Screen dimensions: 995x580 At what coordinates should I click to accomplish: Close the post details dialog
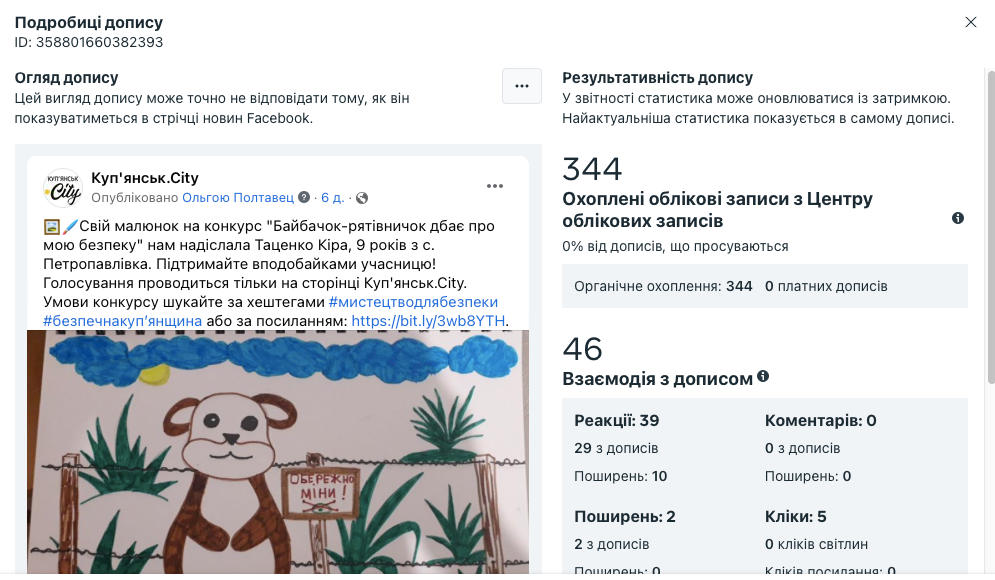[970, 22]
